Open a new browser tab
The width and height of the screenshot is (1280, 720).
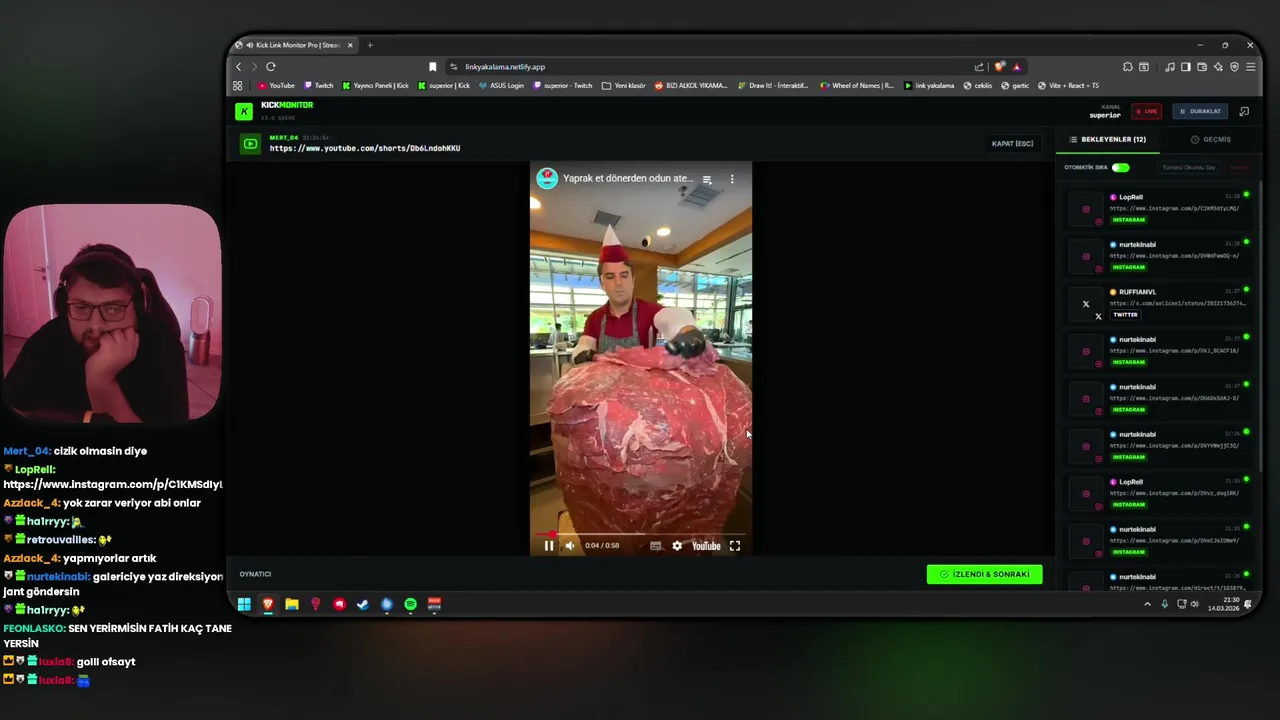(370, 45)
